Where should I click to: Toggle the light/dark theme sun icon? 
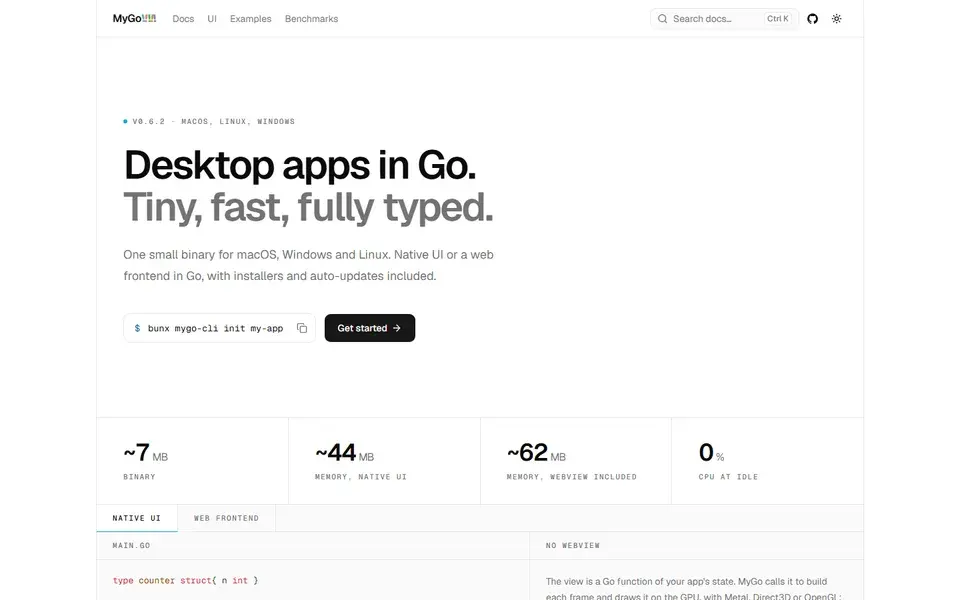836,19
